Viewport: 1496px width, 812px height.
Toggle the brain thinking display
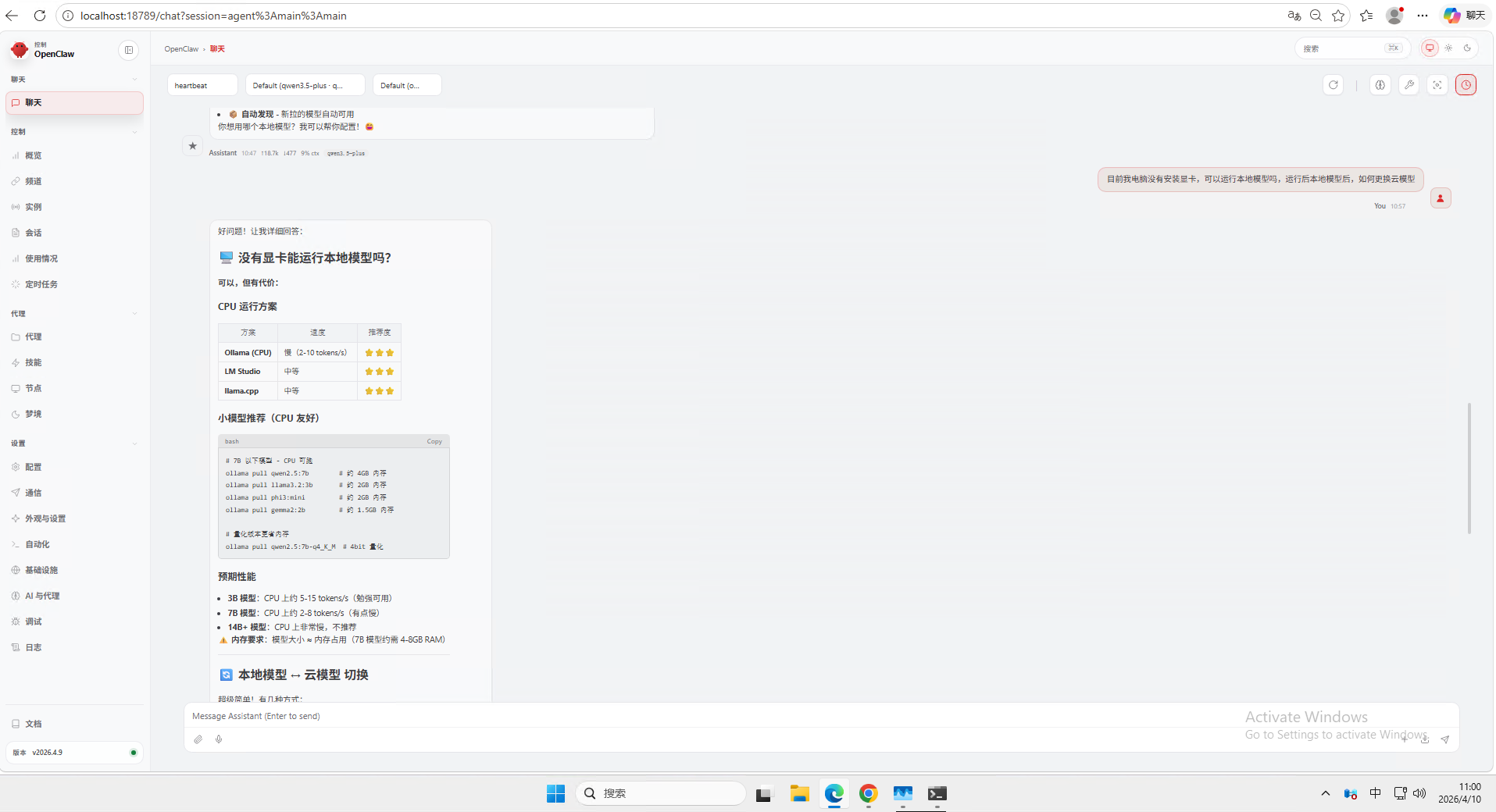coord(1380,85)
